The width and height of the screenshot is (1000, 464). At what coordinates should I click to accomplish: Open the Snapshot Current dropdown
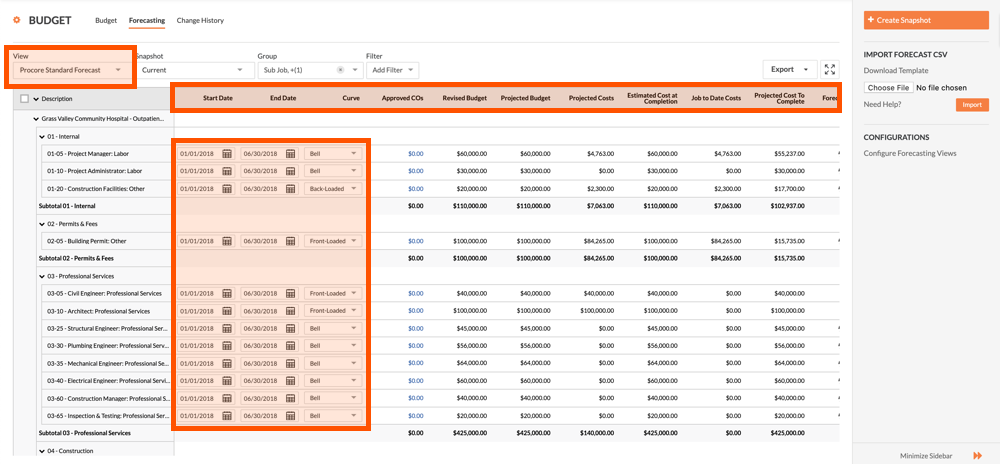click(x=193, y=70)
